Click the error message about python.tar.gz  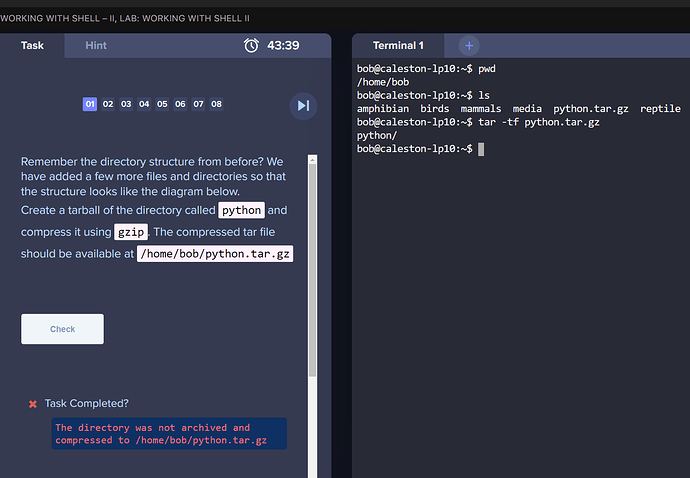[x=168, y=434]
